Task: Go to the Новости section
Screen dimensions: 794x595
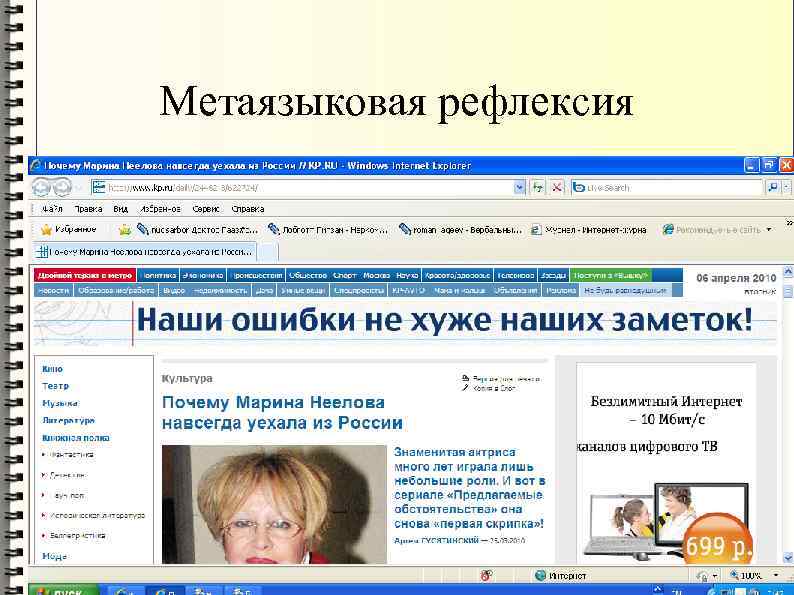Action: [54, 291]
